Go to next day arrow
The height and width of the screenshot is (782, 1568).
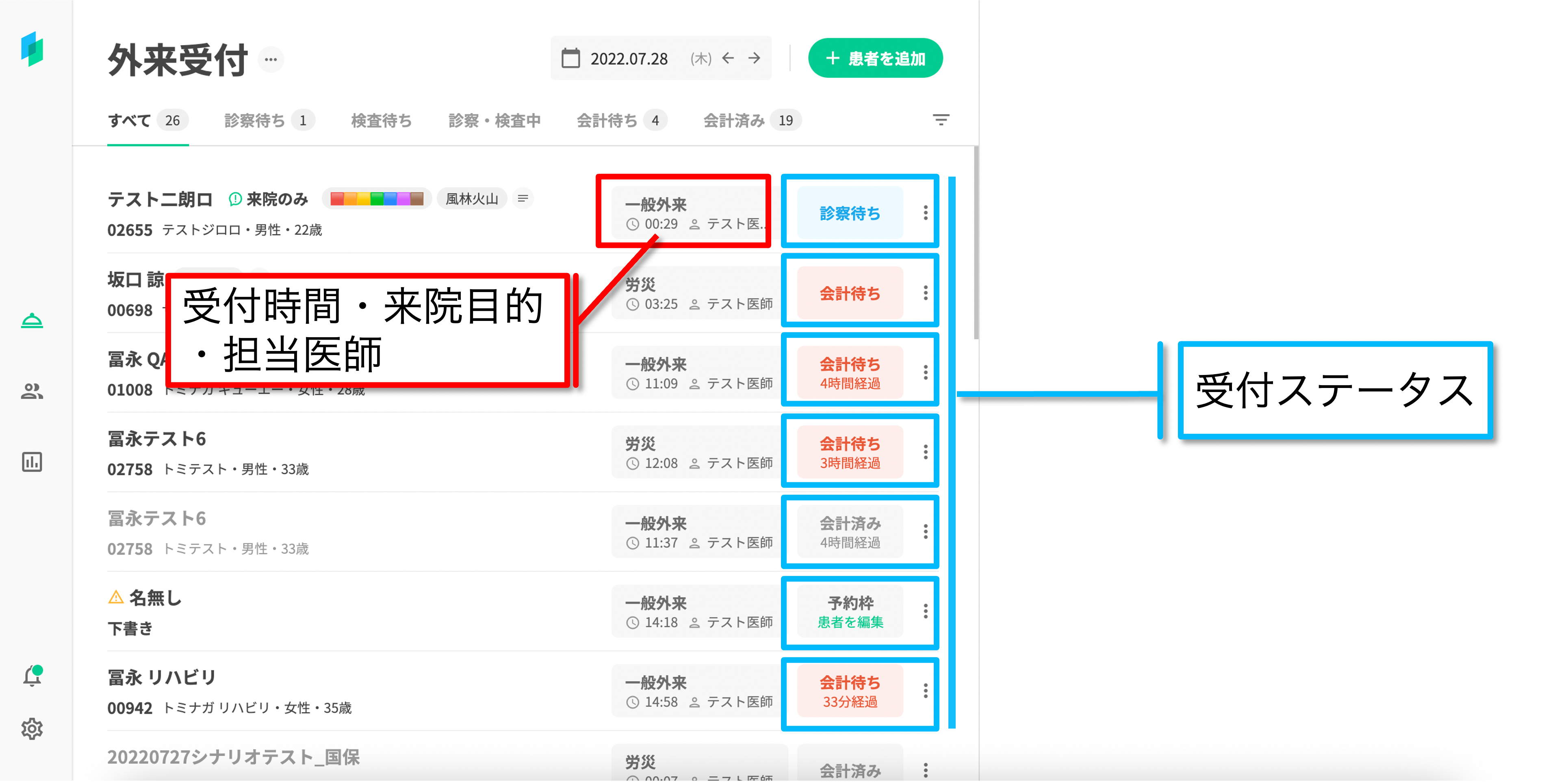pos(754,58)
